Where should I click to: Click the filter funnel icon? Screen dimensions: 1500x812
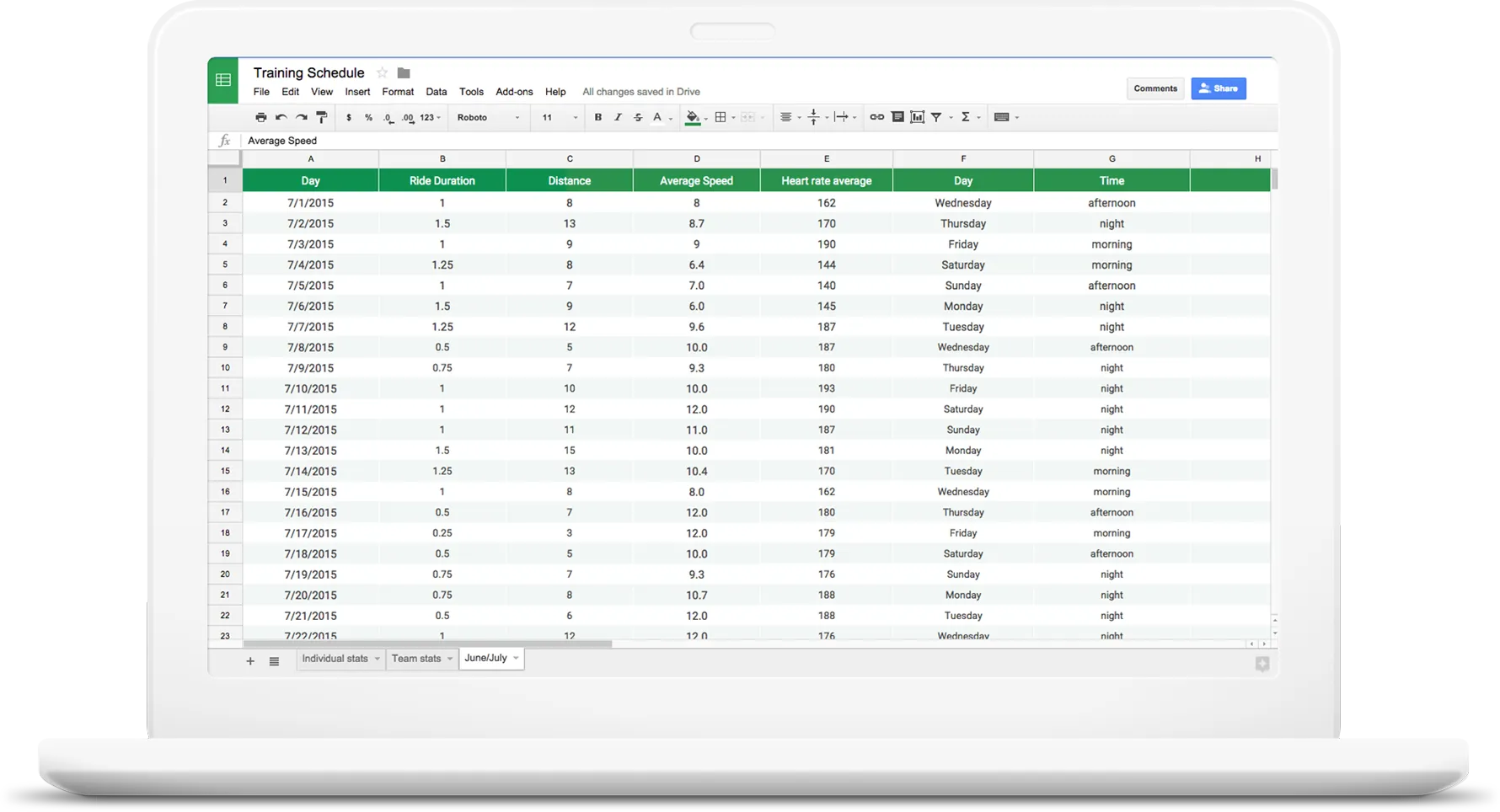[x=936, y=117]
